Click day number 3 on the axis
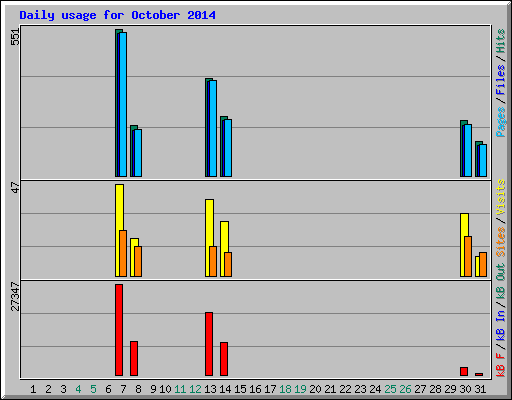Viewport: 512px width, 400px height. coord(63,389)
